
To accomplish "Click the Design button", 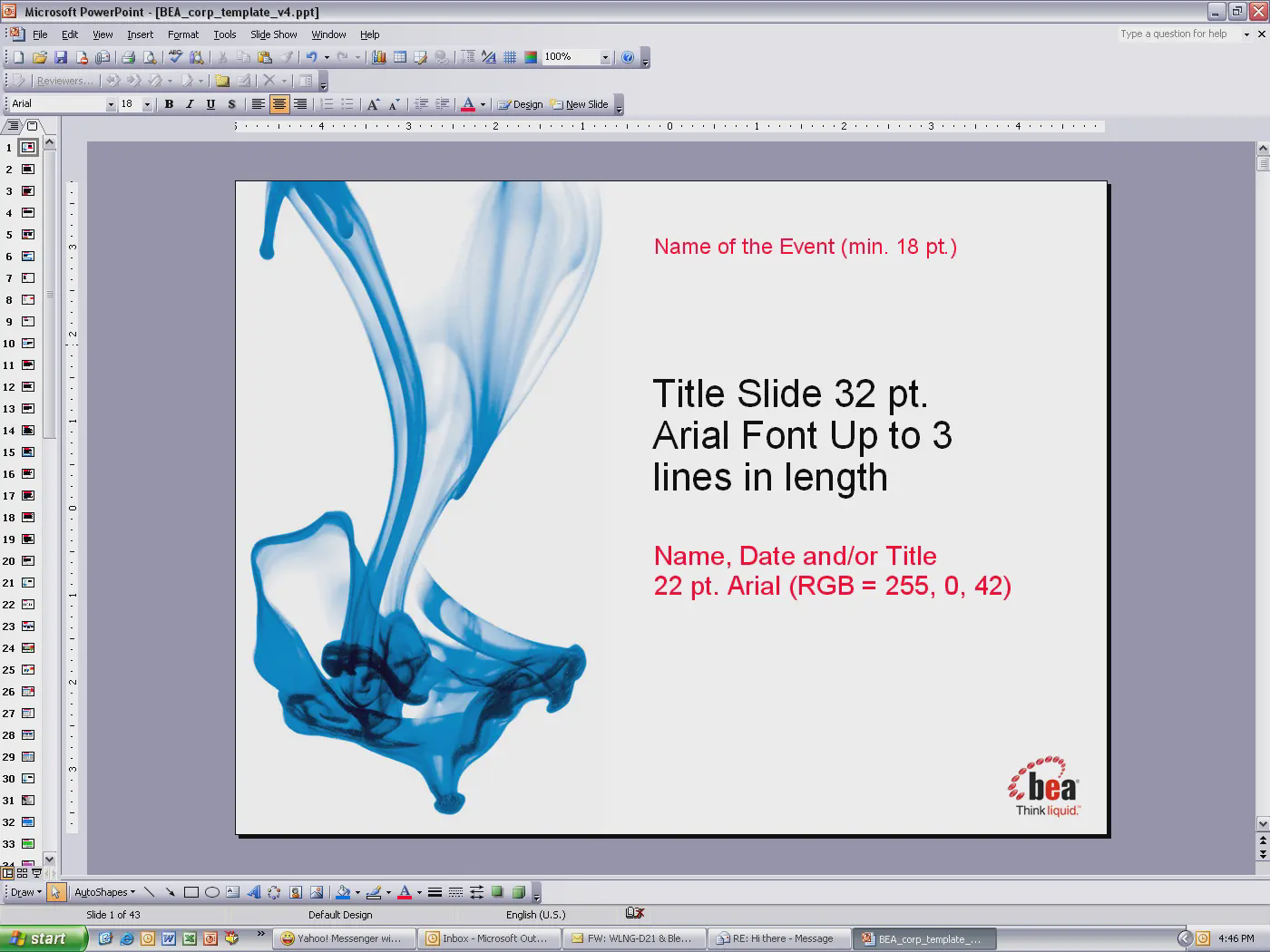I will 520,104.
